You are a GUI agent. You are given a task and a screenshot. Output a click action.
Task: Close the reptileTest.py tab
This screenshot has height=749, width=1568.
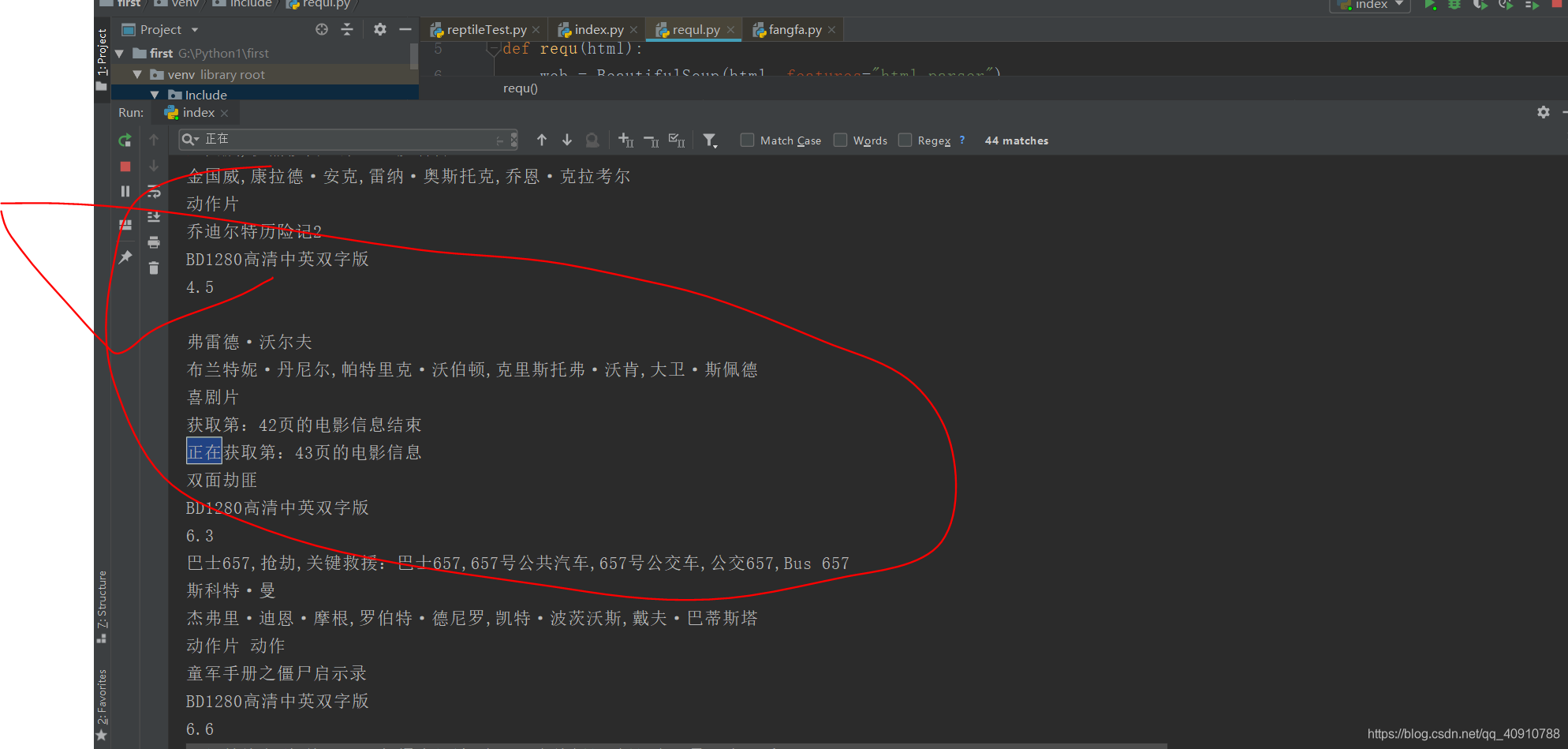click(x=536, y=30)
